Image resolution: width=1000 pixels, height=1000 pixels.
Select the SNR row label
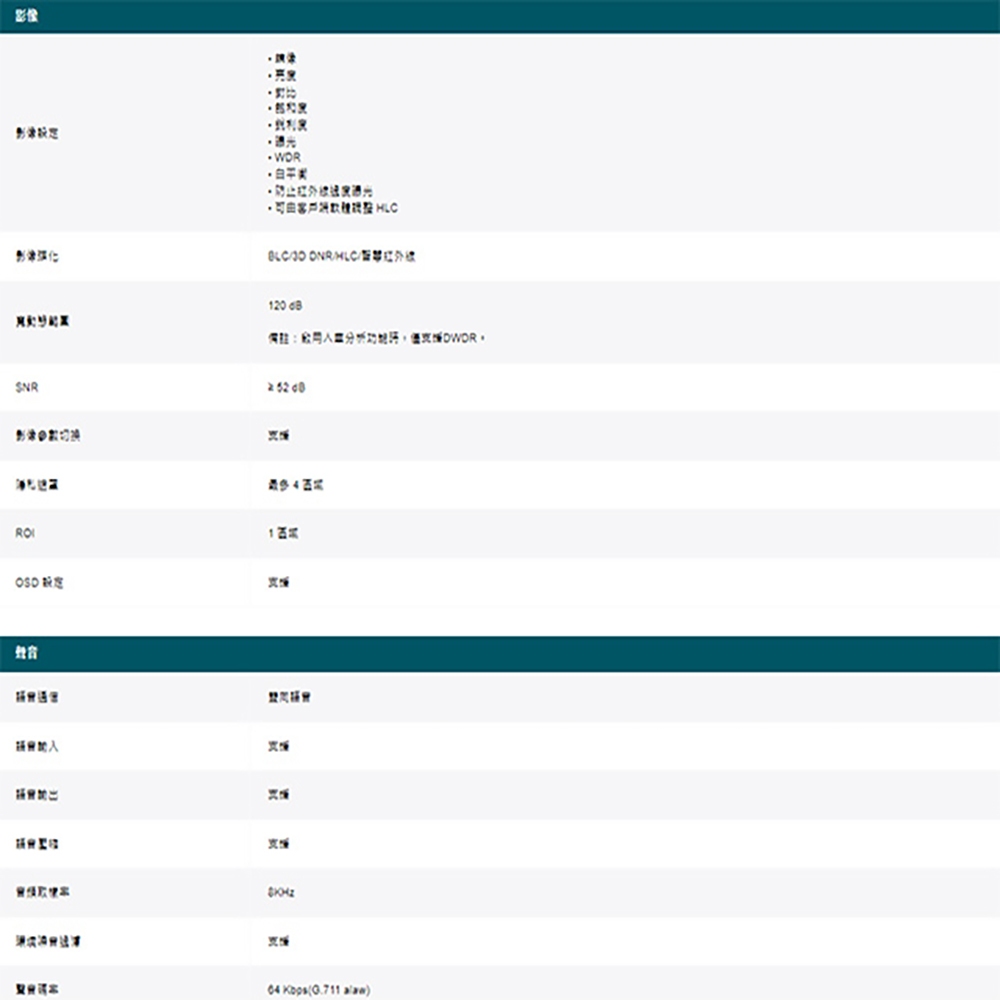[x=26, y=387]
